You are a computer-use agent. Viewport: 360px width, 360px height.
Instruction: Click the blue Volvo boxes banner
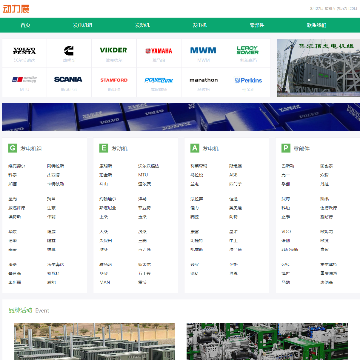(181, 117)
